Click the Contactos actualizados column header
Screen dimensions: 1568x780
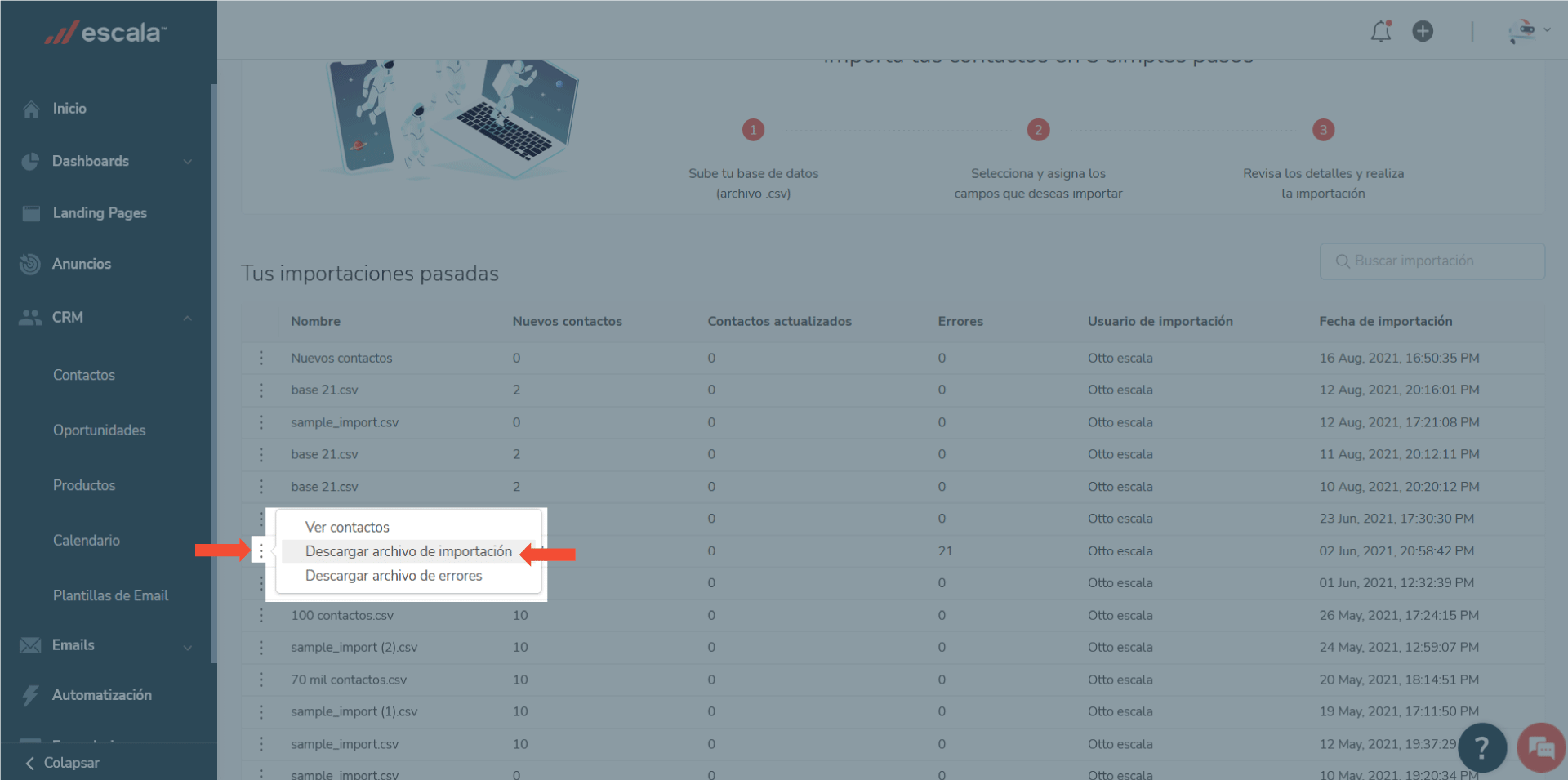[x=779, y=321]
